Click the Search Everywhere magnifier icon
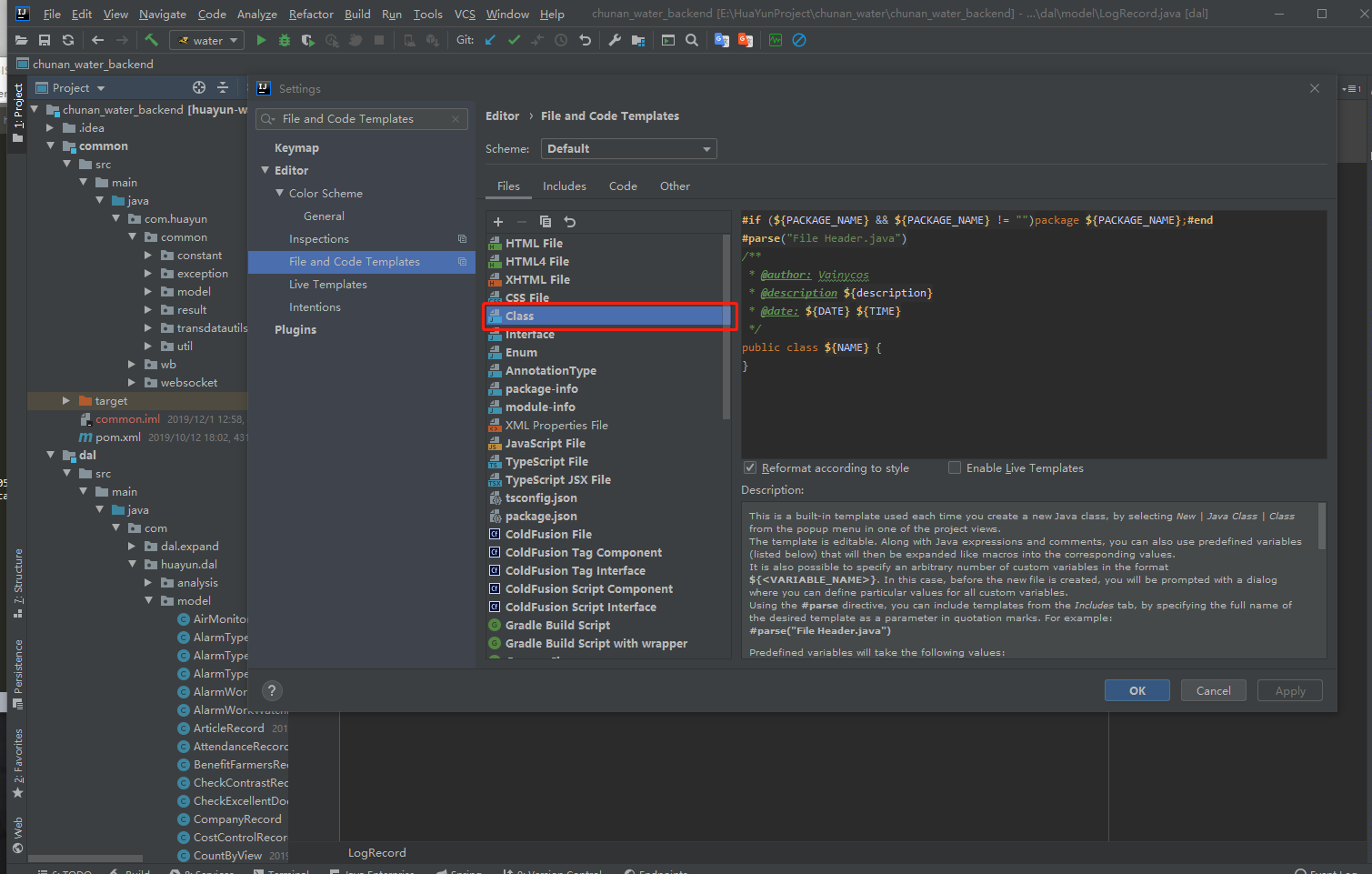The image size is (1372, 874). [x=692, y=40]
